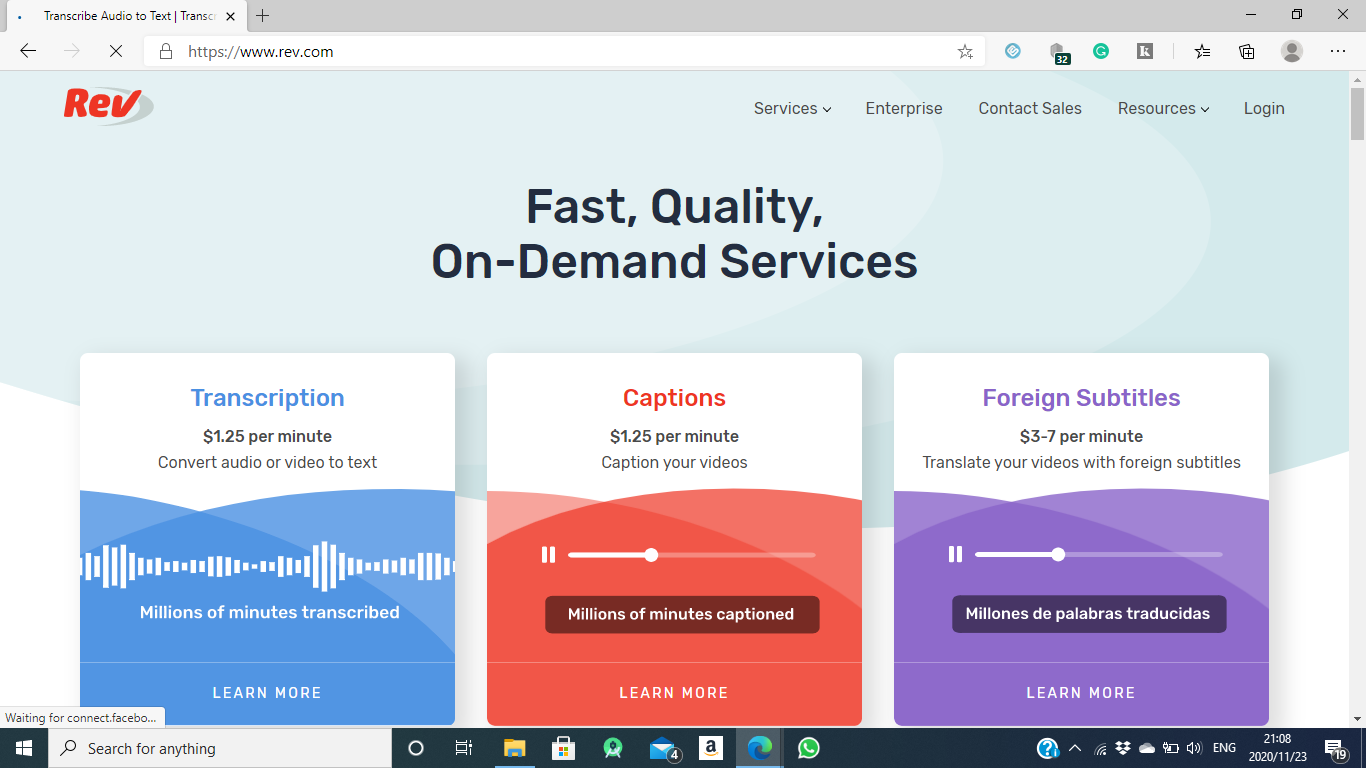
Task: Click the Captions progress slider knob
Action: pyautogui.click(x=651, y=555)
